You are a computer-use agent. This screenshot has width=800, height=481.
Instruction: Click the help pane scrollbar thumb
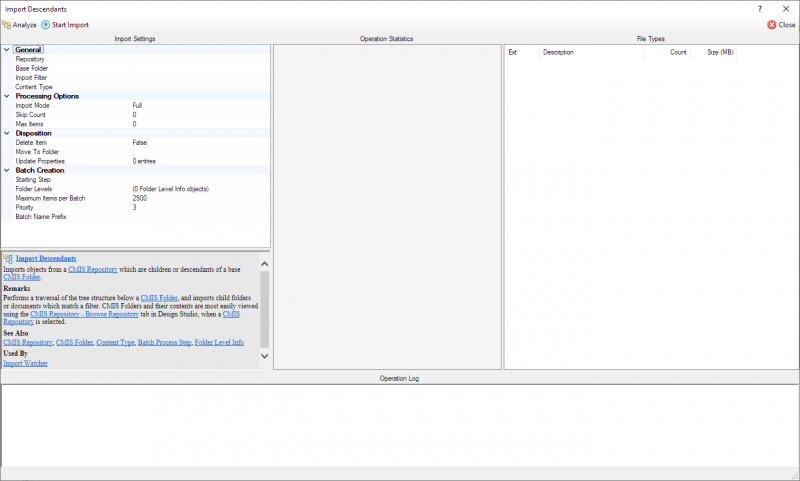(264, 309)
